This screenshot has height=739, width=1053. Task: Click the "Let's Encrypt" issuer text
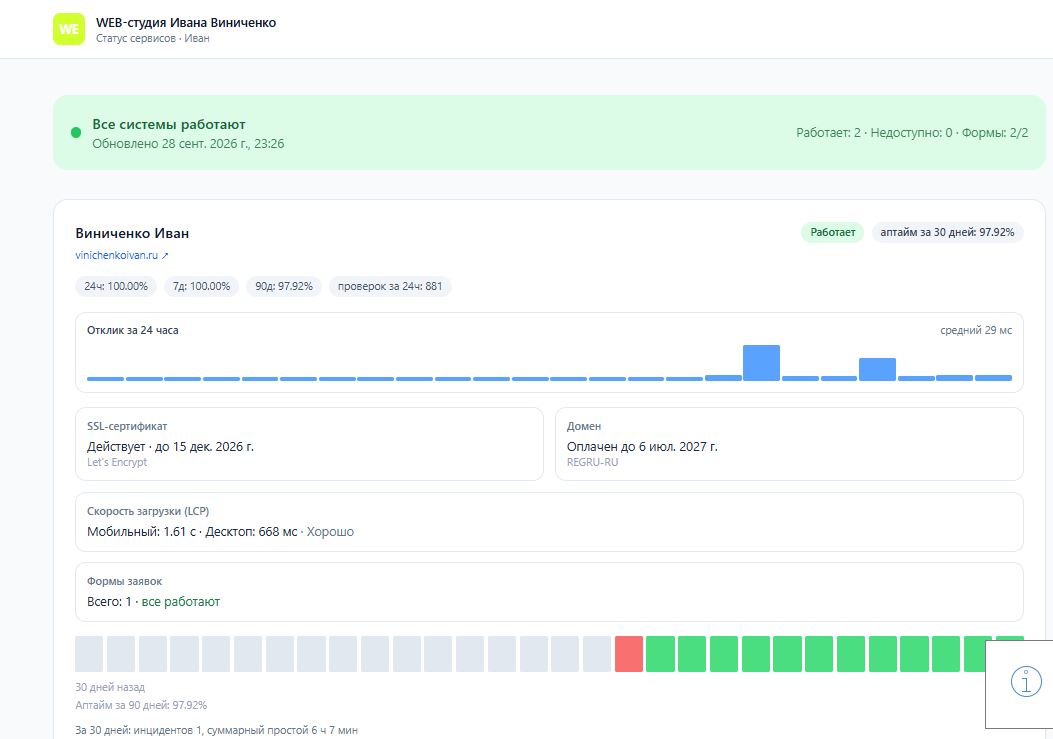click(117, 462)
